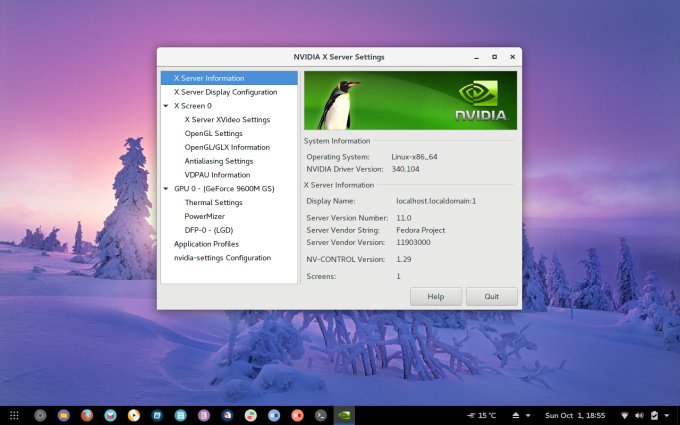Open the terminal icon in the taskbar
This screenshot has width=680, height=425.
pyautogui.click(x=321, y=415)
